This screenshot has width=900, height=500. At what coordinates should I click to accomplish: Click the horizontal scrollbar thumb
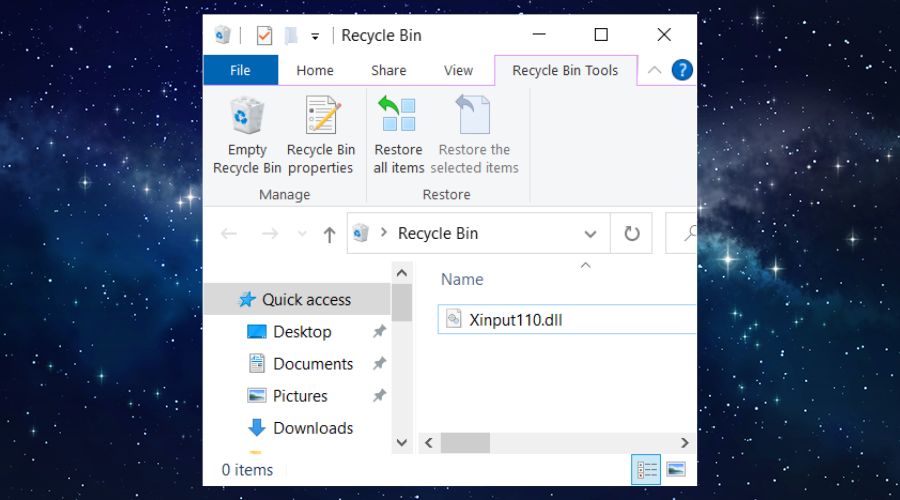[465, 443]
